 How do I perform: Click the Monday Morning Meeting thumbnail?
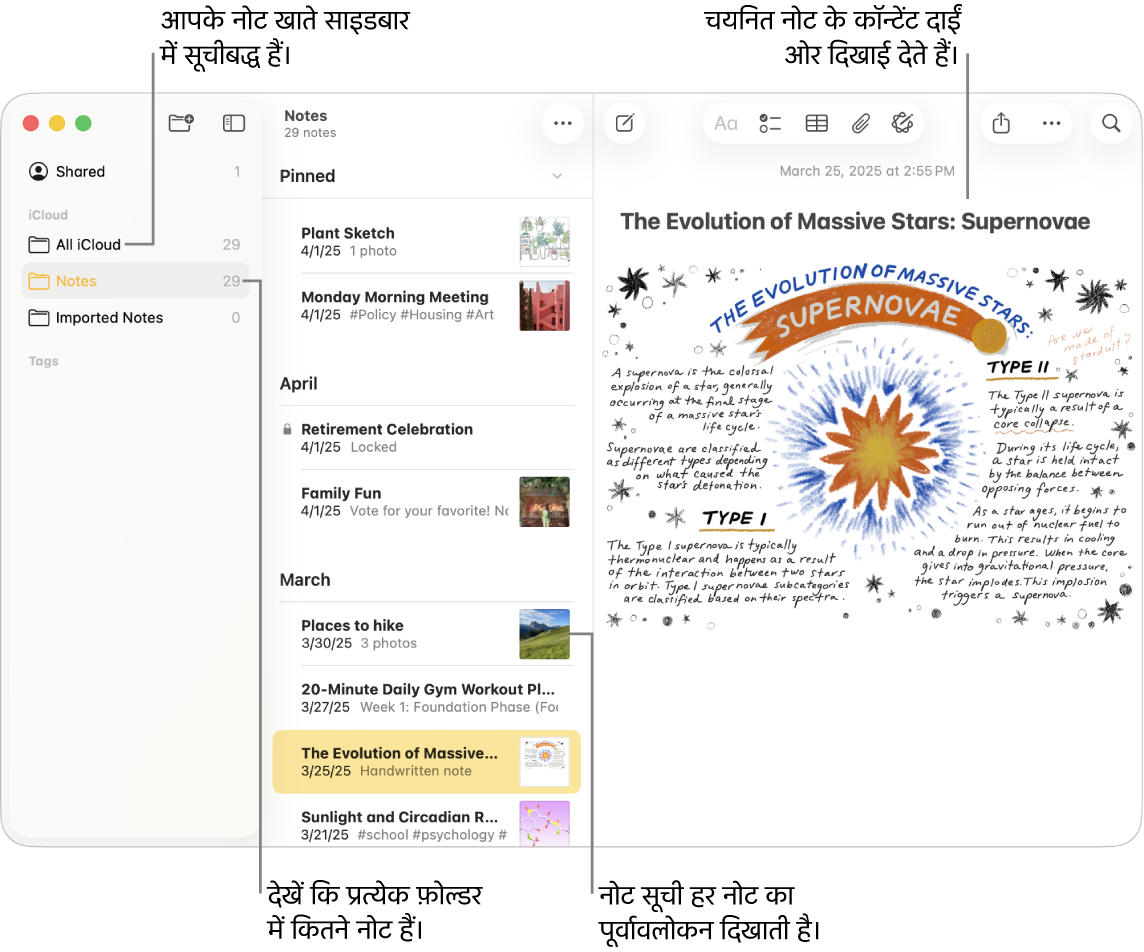(544, 306)
